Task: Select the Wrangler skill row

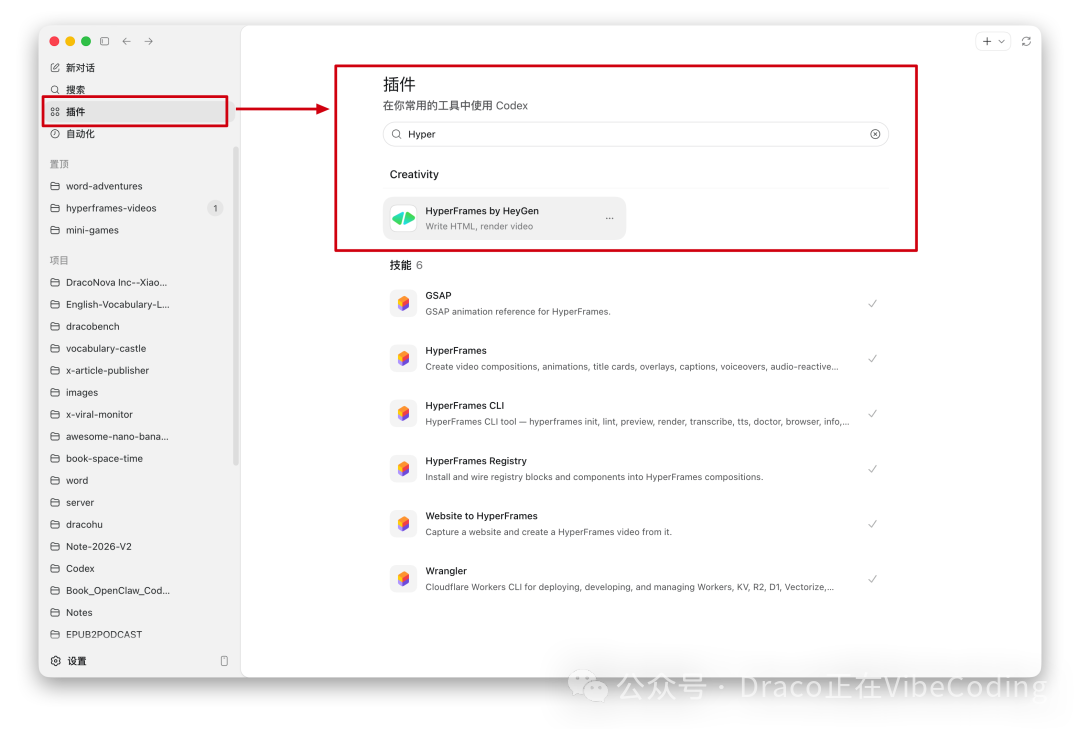Action: coord(636,579)
